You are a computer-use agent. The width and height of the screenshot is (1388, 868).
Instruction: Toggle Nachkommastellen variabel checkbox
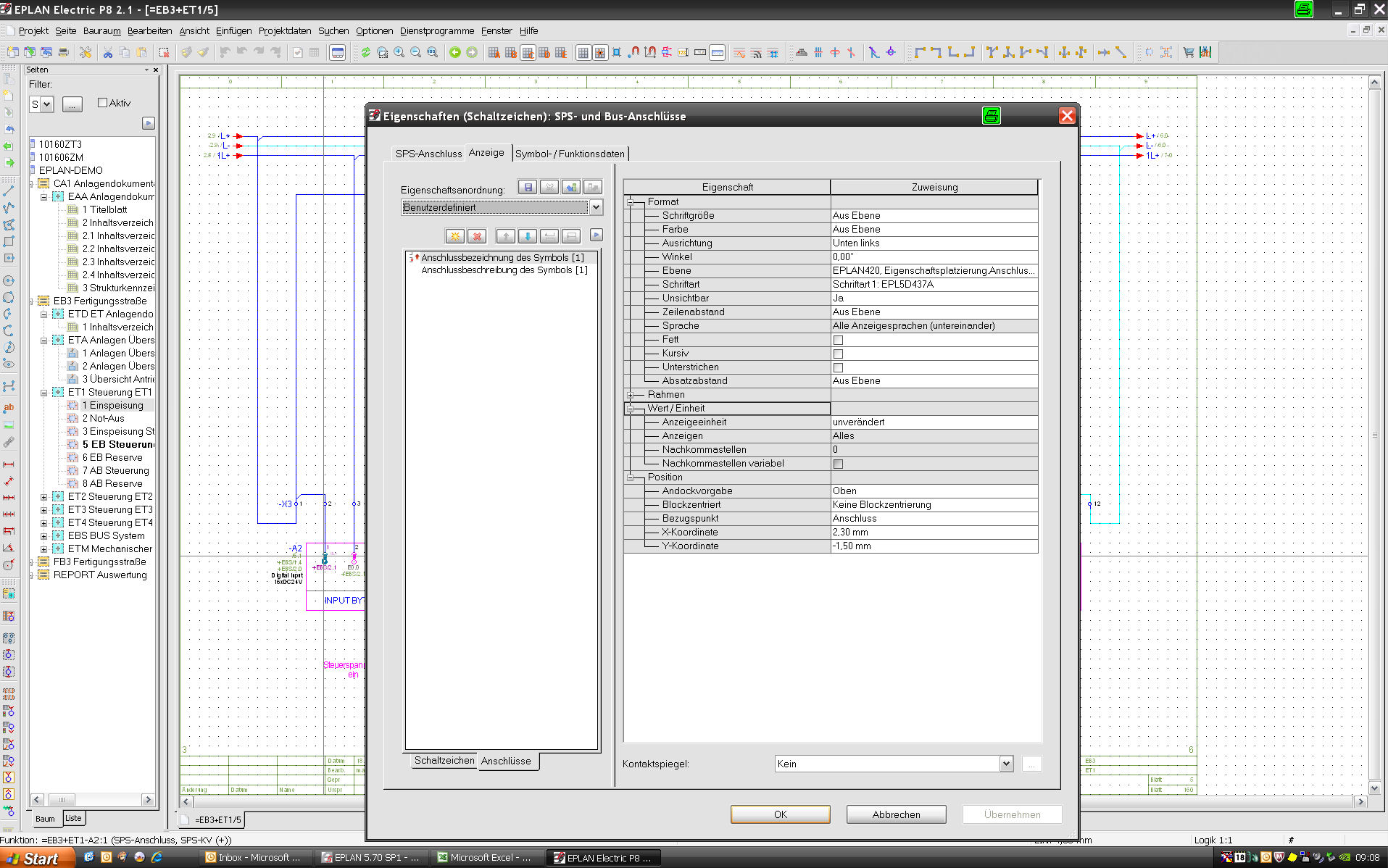pyautogui.click(x=838, y=464)
